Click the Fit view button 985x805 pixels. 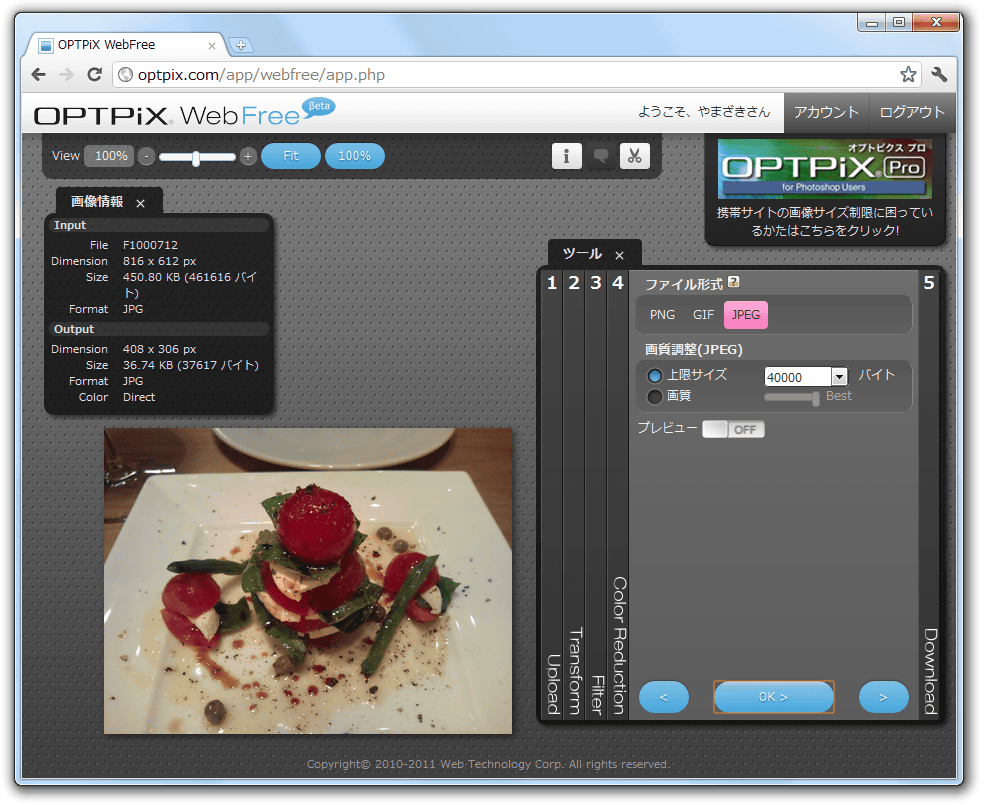[291, 156]
